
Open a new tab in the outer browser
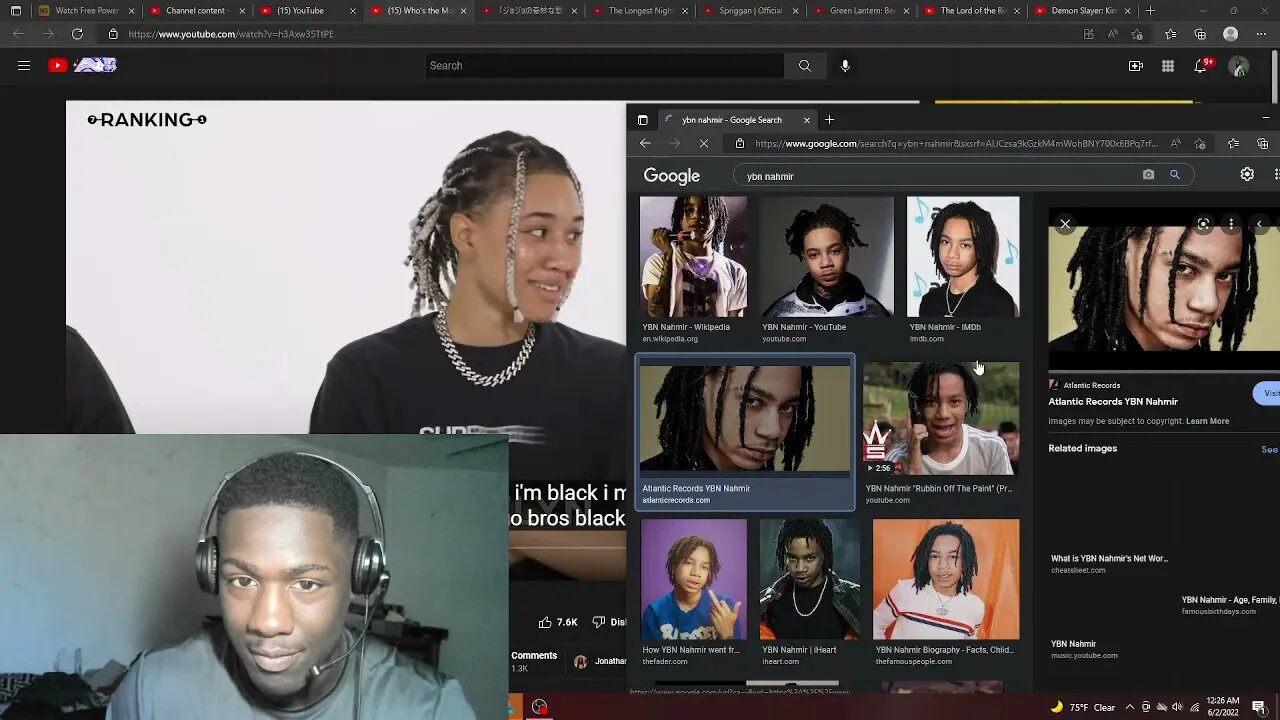coord(1150,11)
